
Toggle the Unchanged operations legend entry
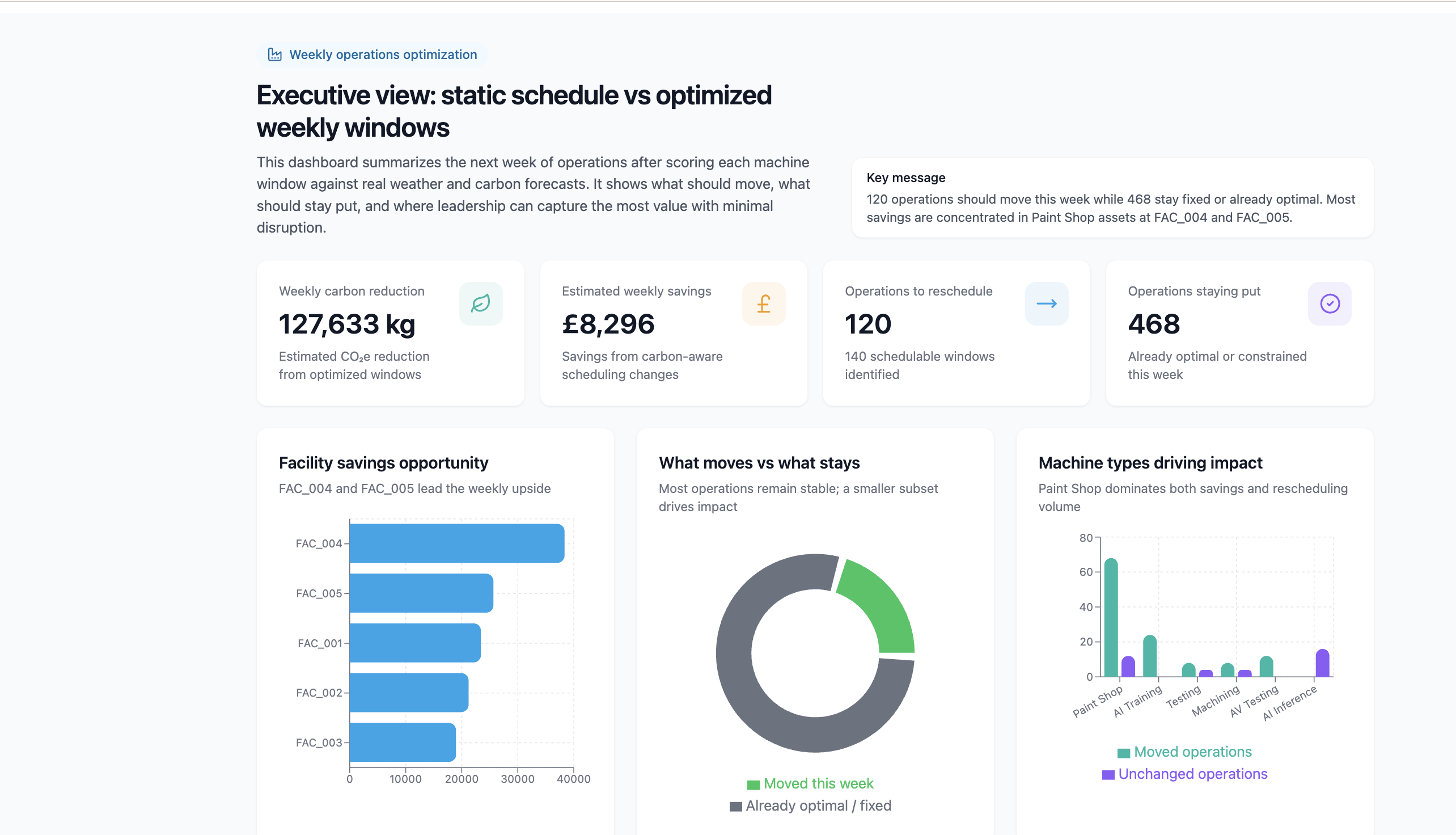[x=1193, y=774]
